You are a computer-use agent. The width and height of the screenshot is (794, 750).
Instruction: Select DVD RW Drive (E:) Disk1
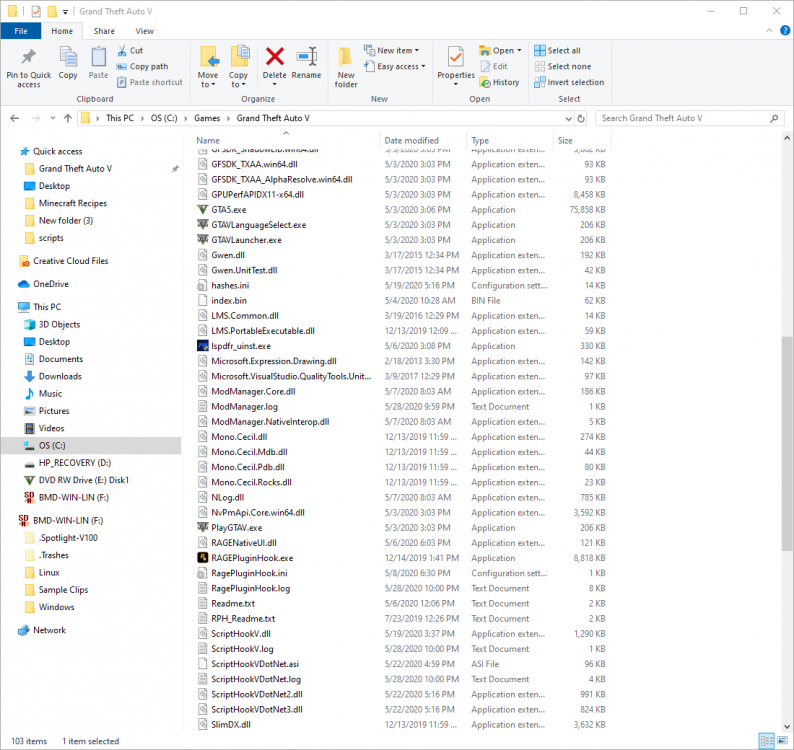pyautogui.click(x=84, y=480)
